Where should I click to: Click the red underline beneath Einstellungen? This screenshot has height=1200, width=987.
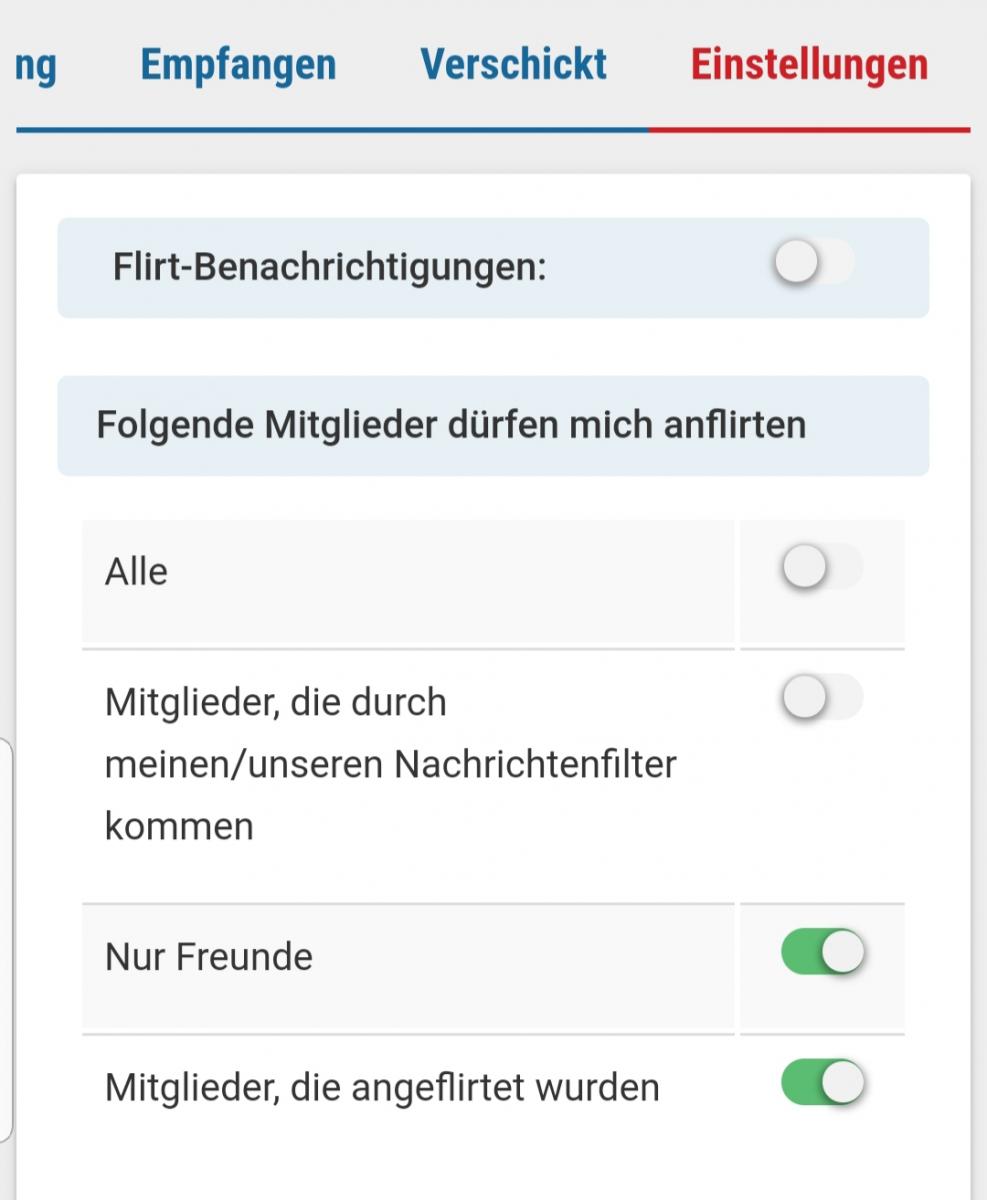click(x=809, y=130)
